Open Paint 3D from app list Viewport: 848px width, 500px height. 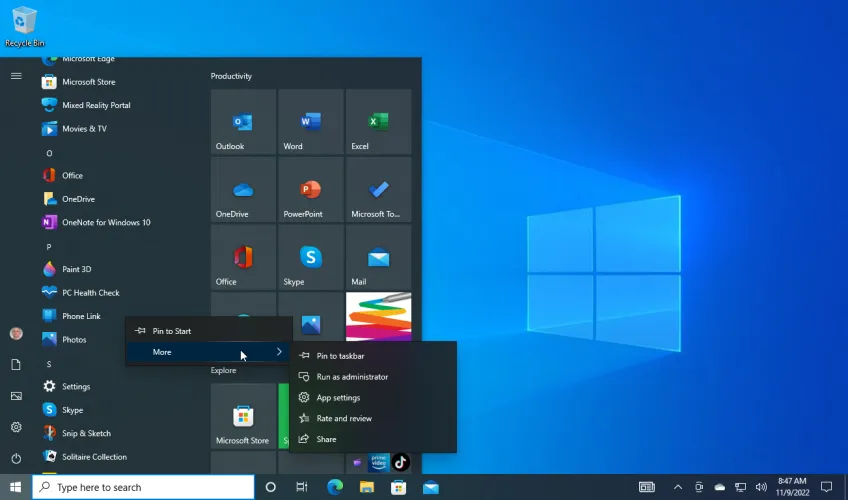point(77,269)
